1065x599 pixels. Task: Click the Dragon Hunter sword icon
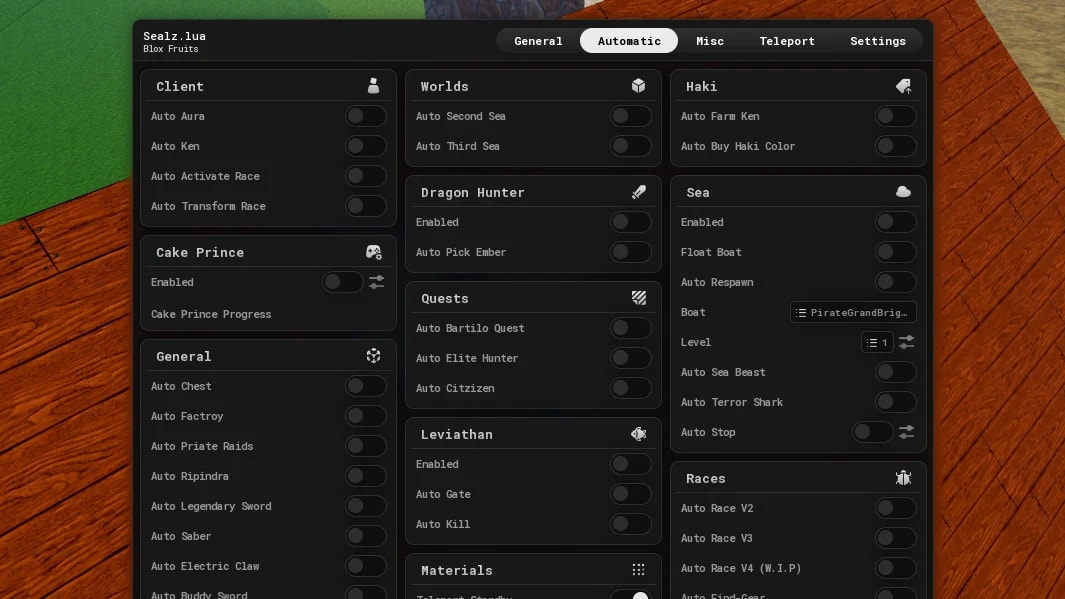click(638, 192)
